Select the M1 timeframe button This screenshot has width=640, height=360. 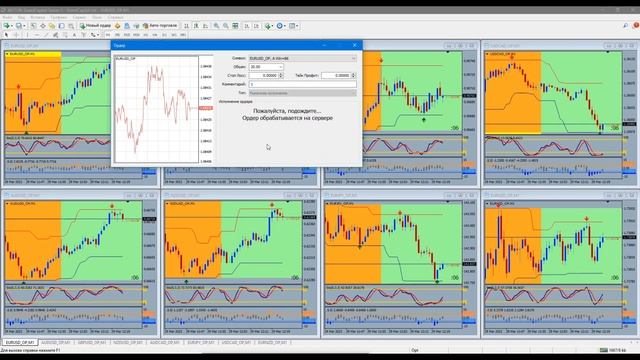pyautogui.click(x=108, y=35)
